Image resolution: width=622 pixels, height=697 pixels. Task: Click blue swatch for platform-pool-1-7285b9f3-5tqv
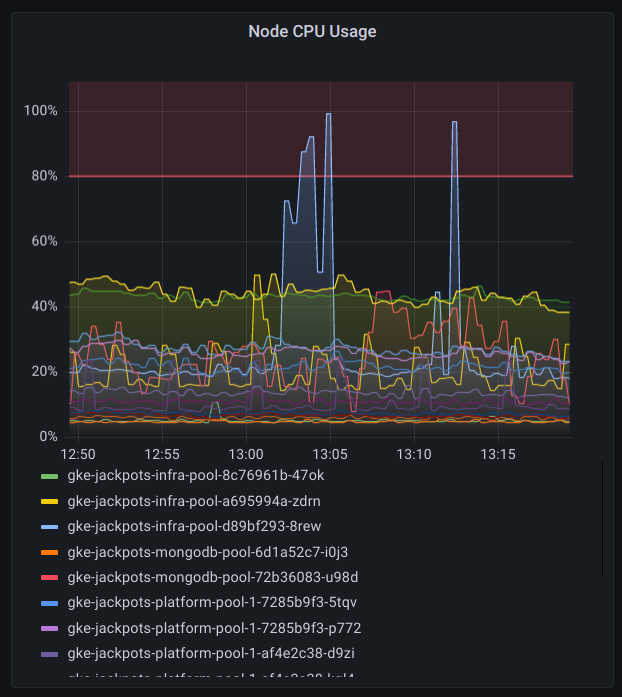coord(49,604)
